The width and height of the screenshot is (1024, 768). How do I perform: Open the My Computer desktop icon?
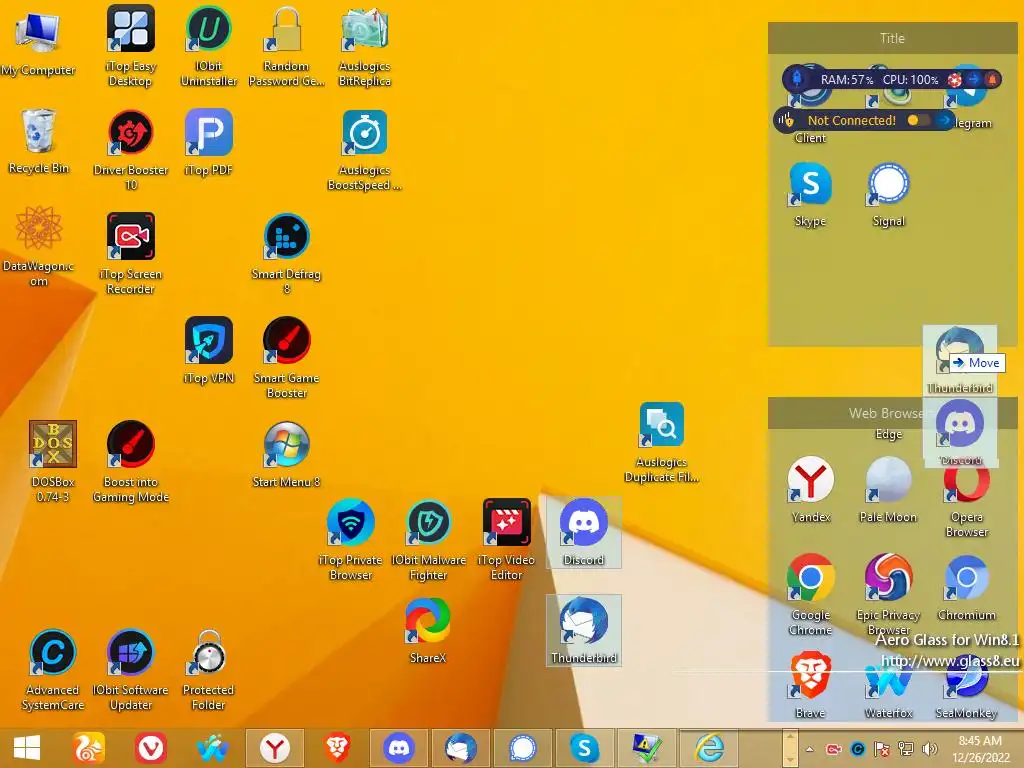[38, 43]
